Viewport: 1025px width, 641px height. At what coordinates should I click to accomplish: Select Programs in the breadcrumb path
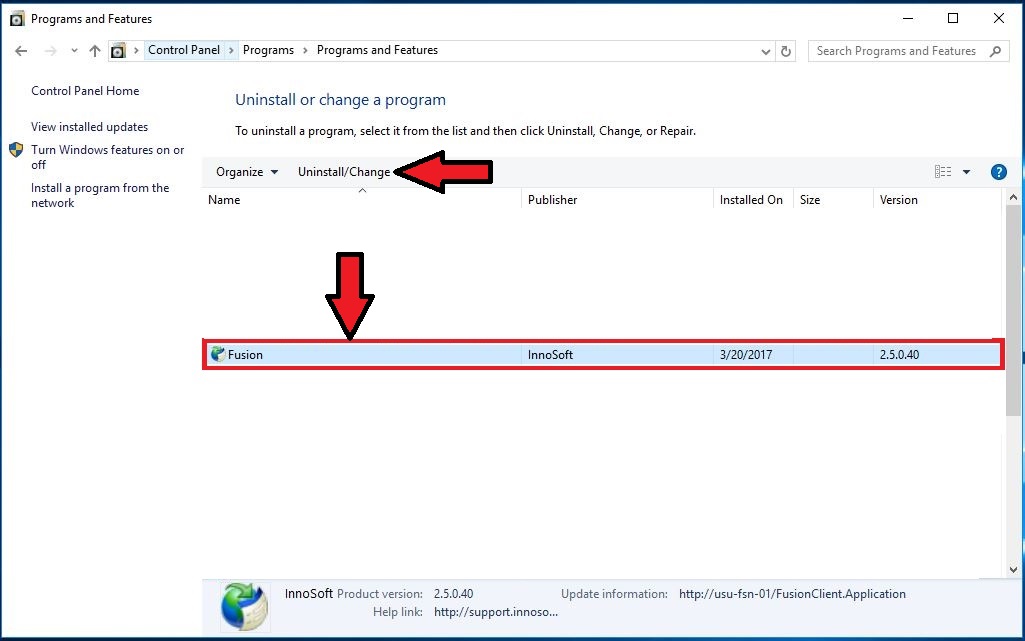point(268,50)
